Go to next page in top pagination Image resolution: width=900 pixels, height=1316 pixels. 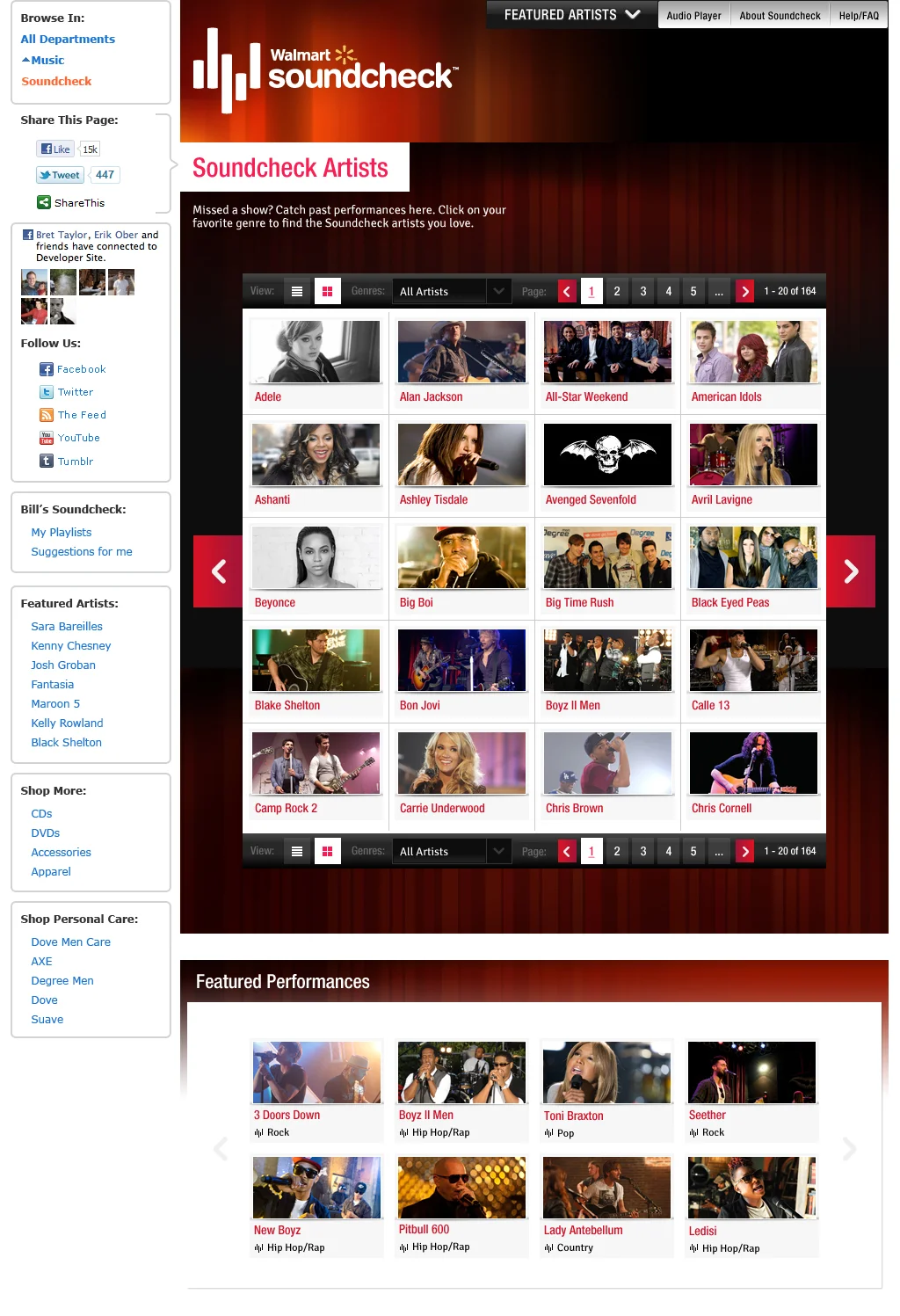pos(745,291)
